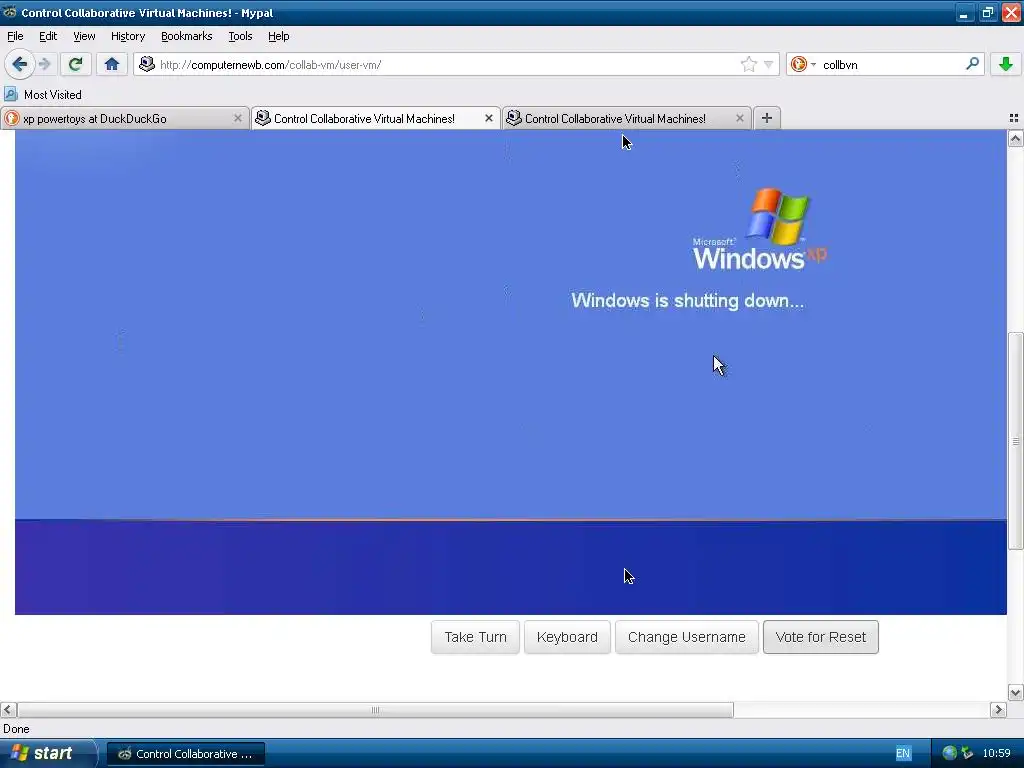Image resolution: width=1024 pixels, height=768 pixels.
Task: Expand the address bar history dropdown arrow
Action: (x=769, y=64)
